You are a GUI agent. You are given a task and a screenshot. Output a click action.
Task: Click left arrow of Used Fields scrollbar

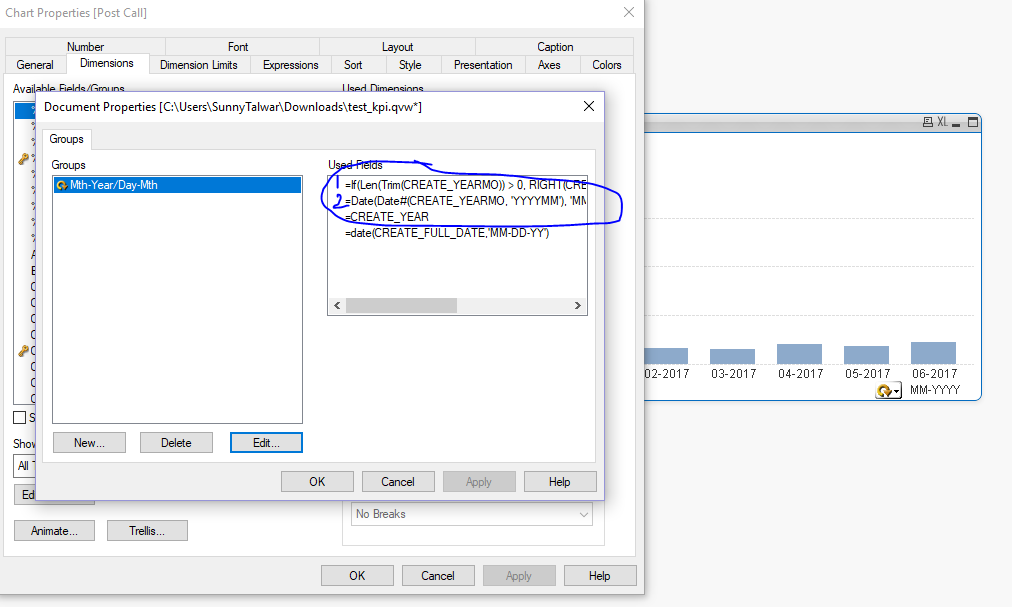[x=337, y=305]
